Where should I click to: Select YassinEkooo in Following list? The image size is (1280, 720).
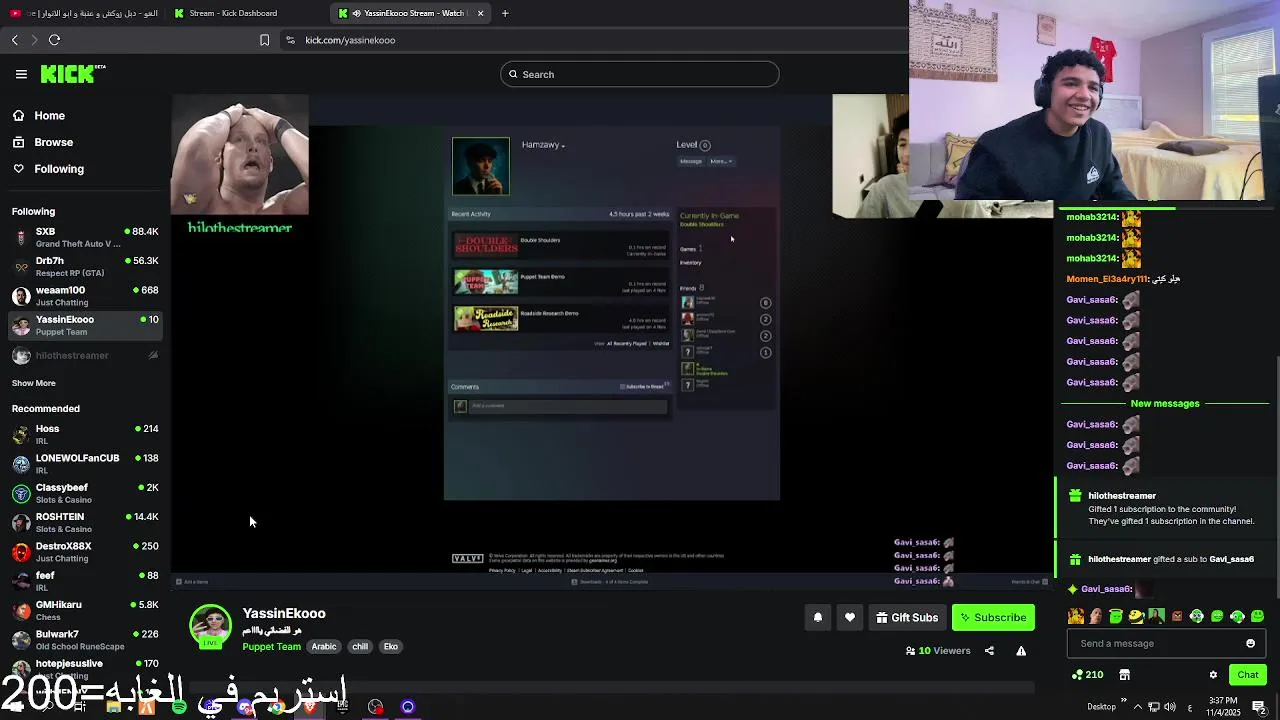[85, 325]
